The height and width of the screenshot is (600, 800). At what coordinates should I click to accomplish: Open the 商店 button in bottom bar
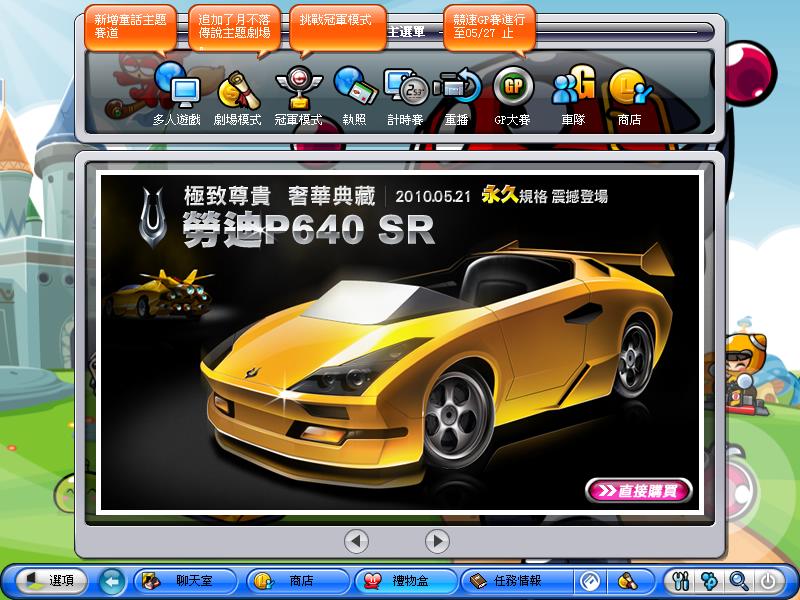(x=298, y=581)
